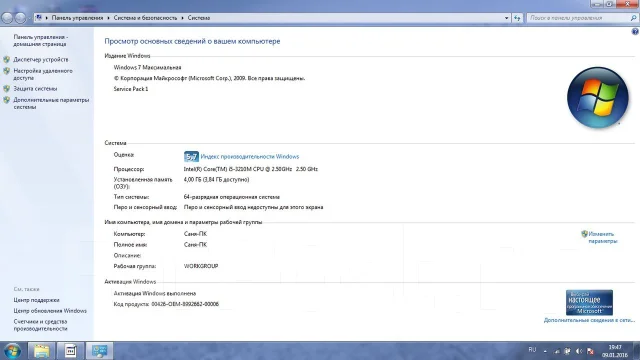Select the Windows 7 edition text
640x360 pixels.
point(147,67)
